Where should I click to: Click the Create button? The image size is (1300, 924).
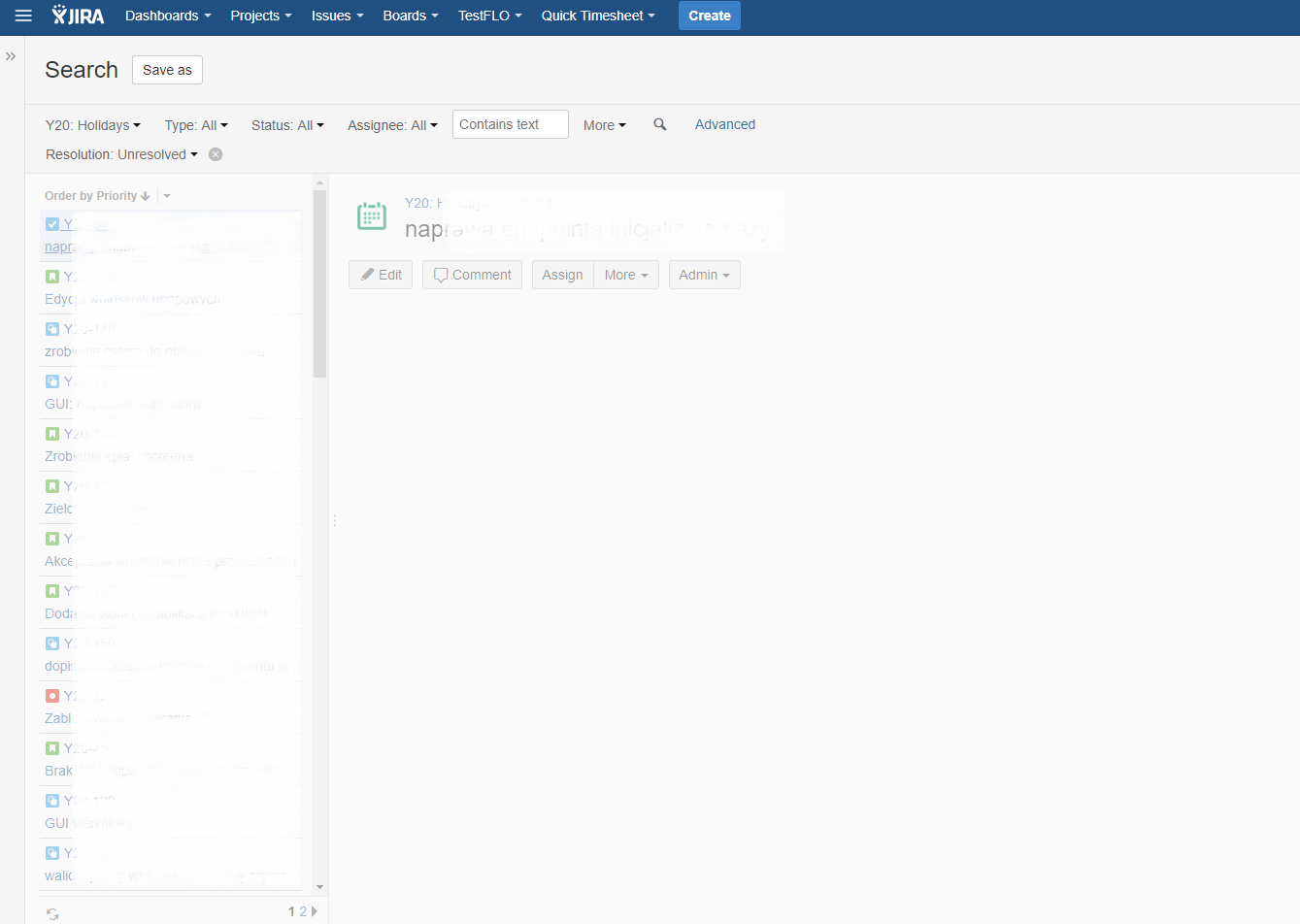coord(710,16)
